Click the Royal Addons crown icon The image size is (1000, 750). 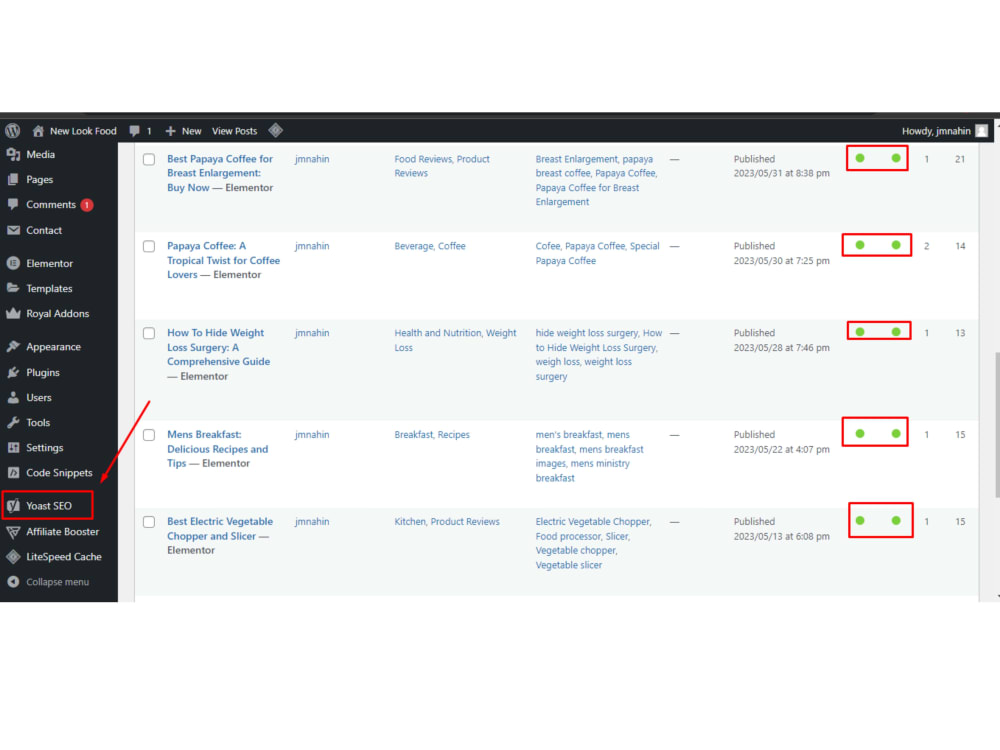[13, 313]
